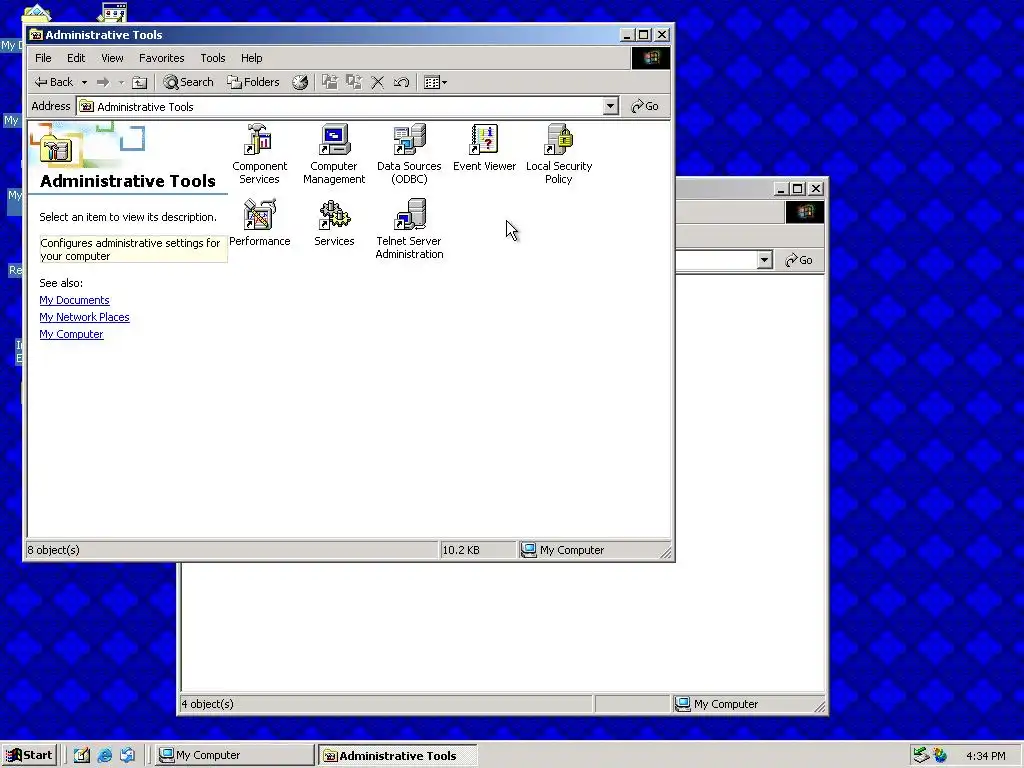Open Data Sources (ODBC) shortcut

pos(409,154)
